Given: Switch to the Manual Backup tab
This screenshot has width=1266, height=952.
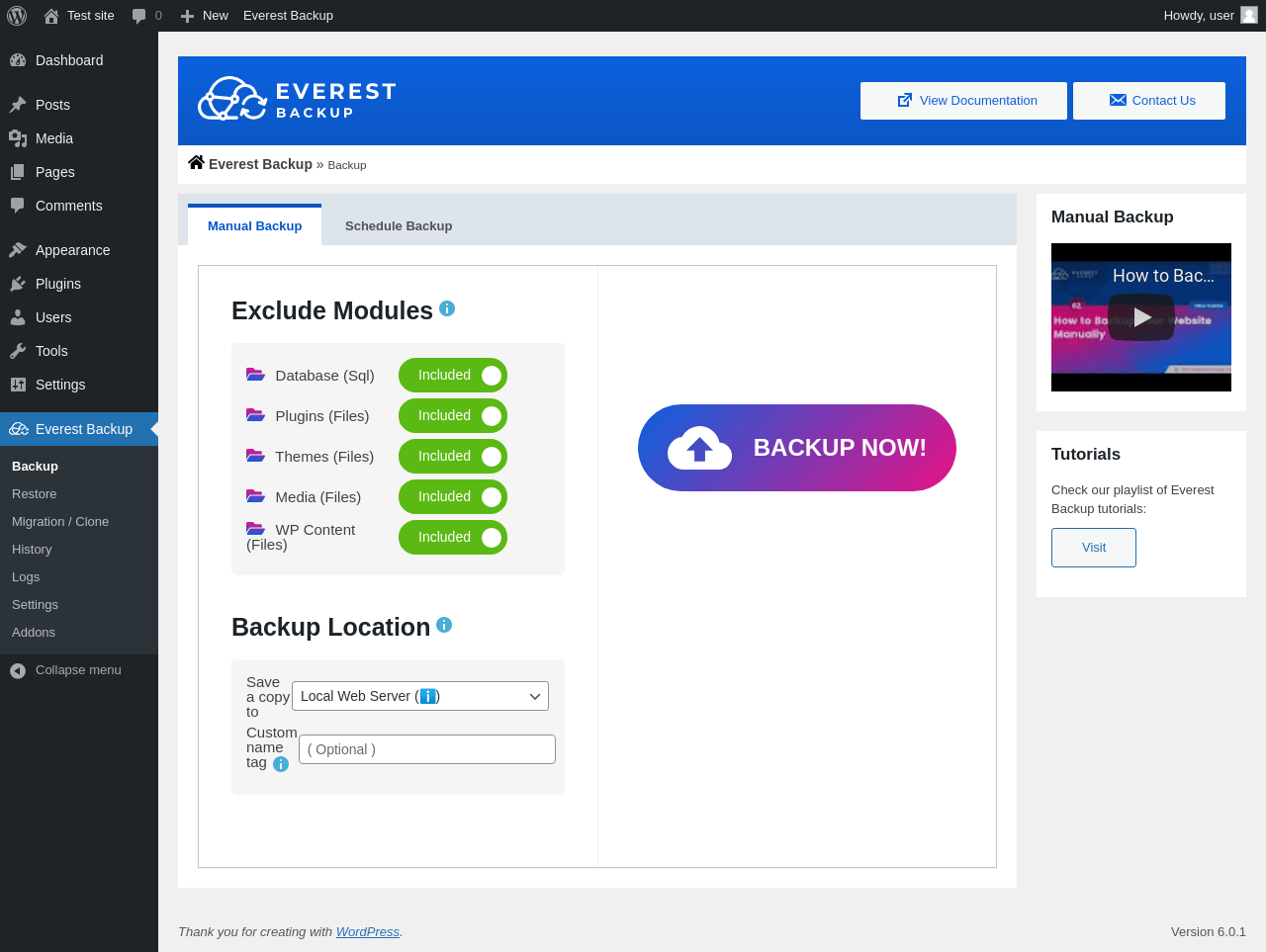Looking at the screenshot, I should (x=254, y=225).
